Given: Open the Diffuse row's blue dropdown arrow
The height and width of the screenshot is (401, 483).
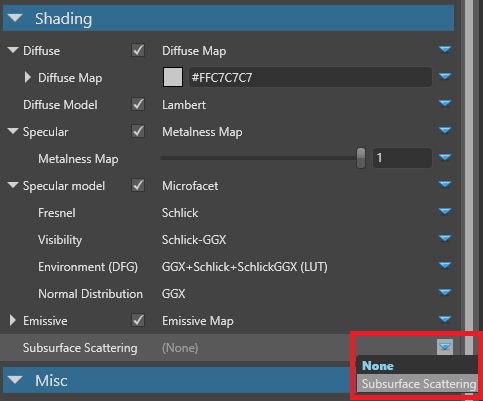Looking at the screenshot, I should (445, 50).
